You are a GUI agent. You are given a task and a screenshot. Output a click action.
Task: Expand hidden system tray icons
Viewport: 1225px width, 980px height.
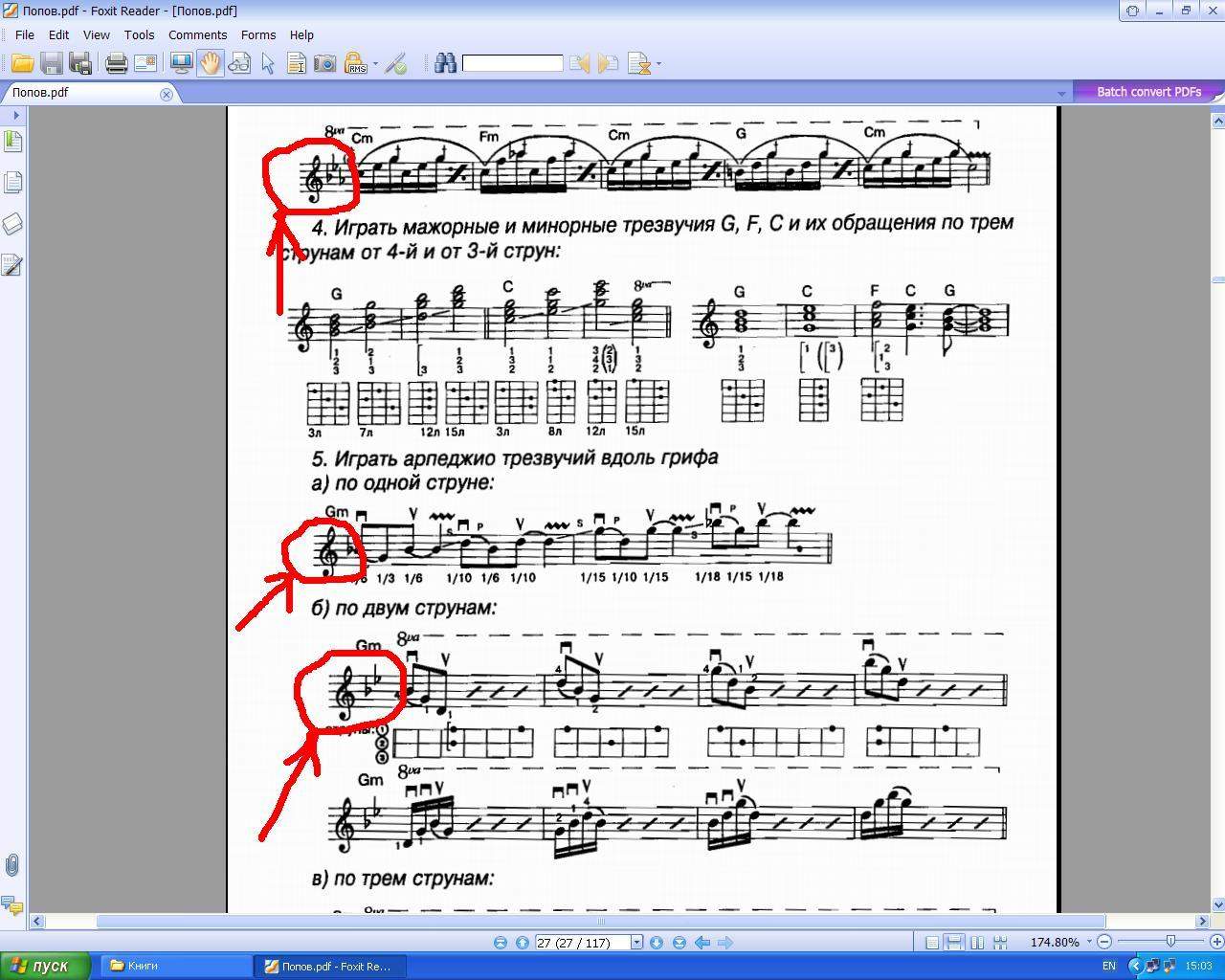click(1135, 966)
